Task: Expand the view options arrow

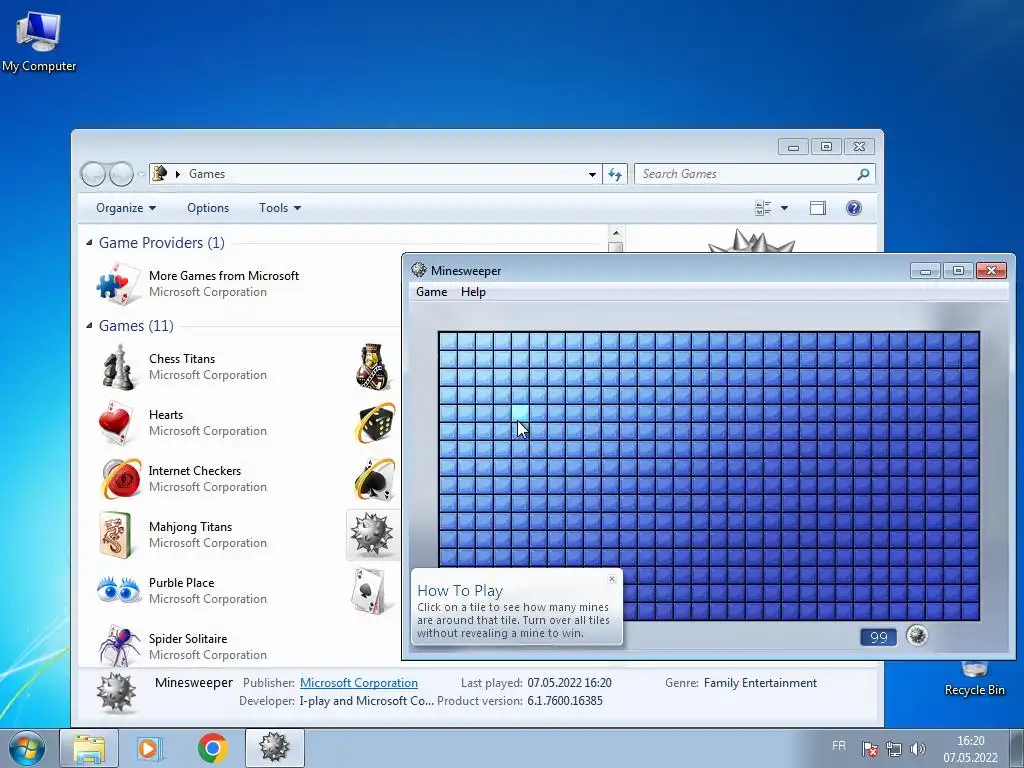Action: [784, 208]
